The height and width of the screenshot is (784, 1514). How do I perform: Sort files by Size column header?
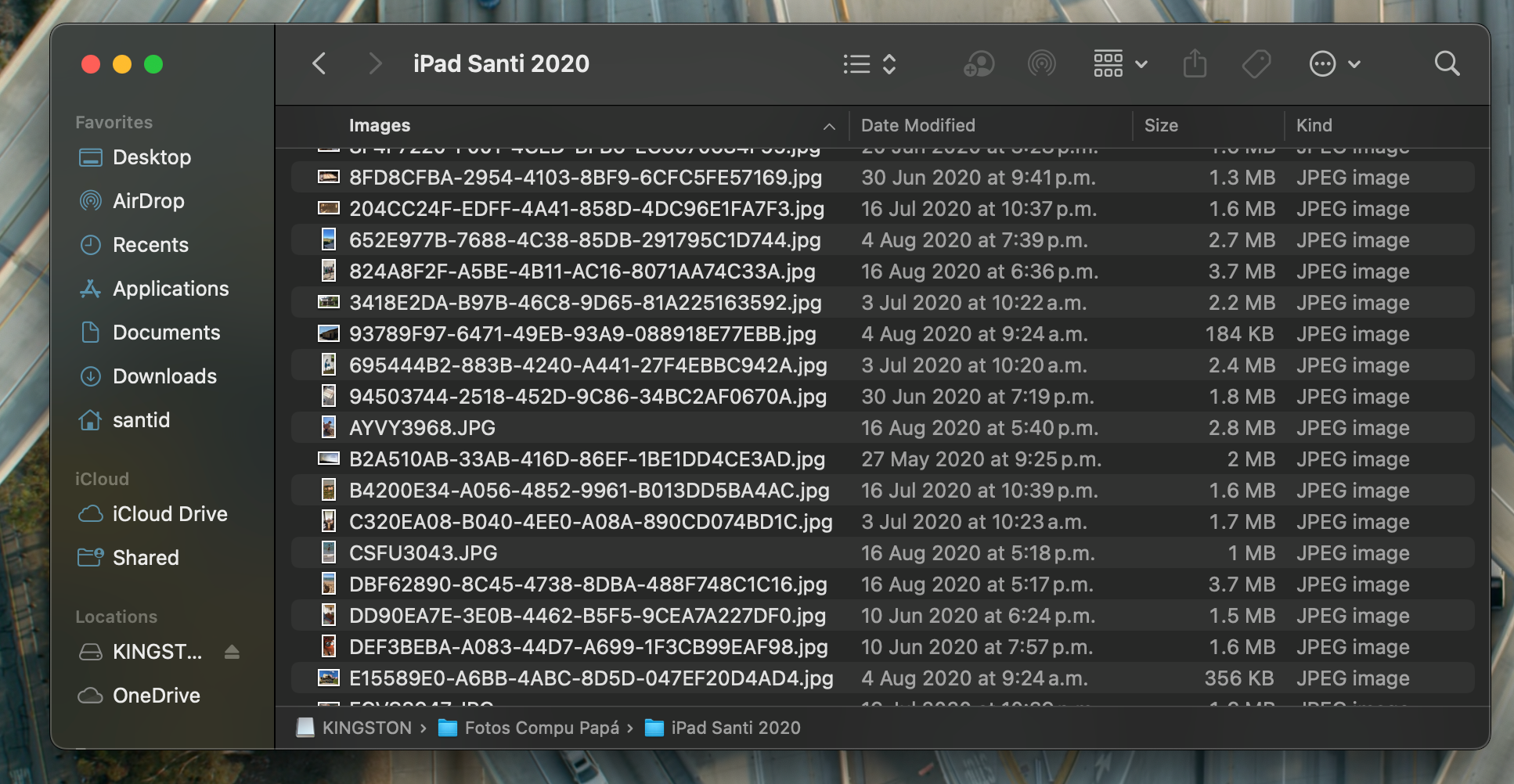tap(1161, 125)
